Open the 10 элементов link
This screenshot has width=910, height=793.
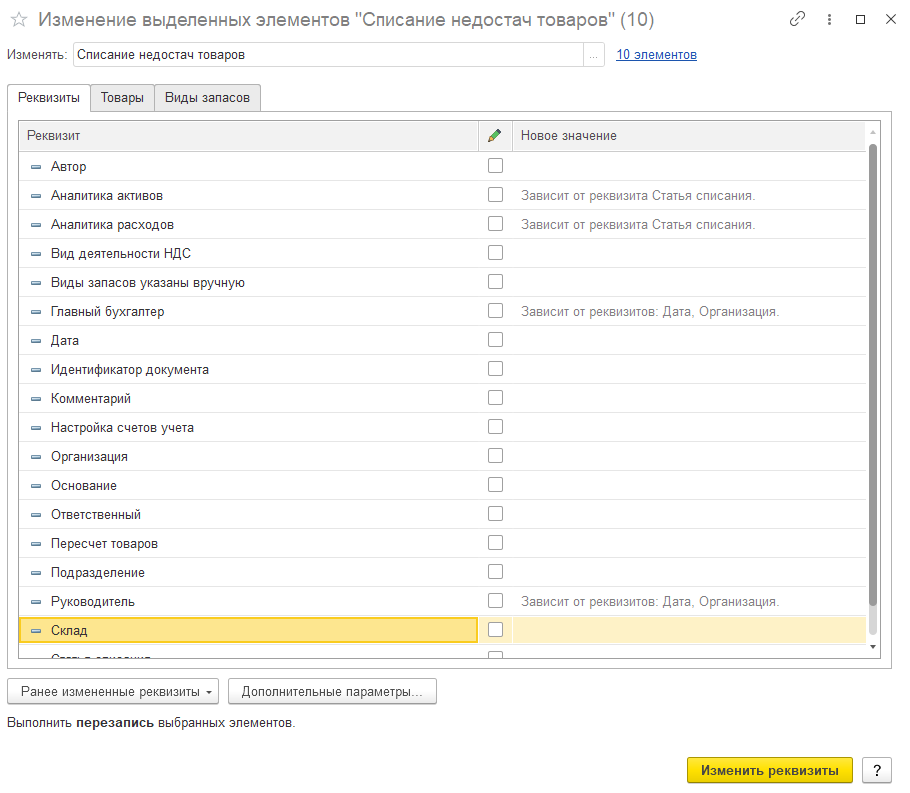click(x=656, y=55)
